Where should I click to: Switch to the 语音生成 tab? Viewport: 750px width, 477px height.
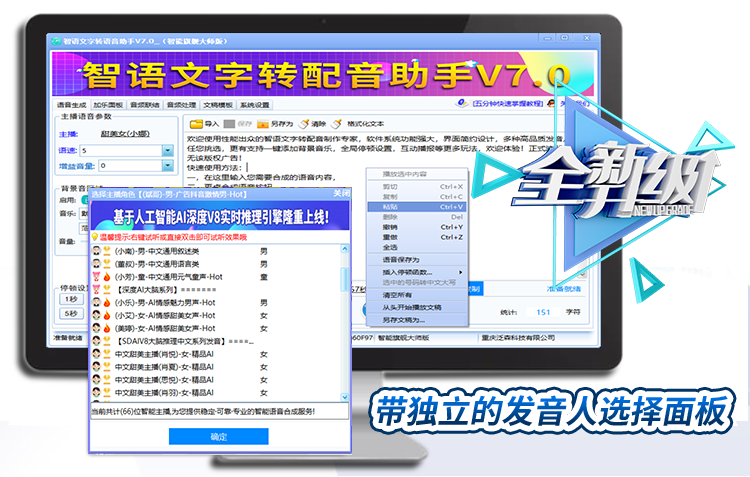71,105
